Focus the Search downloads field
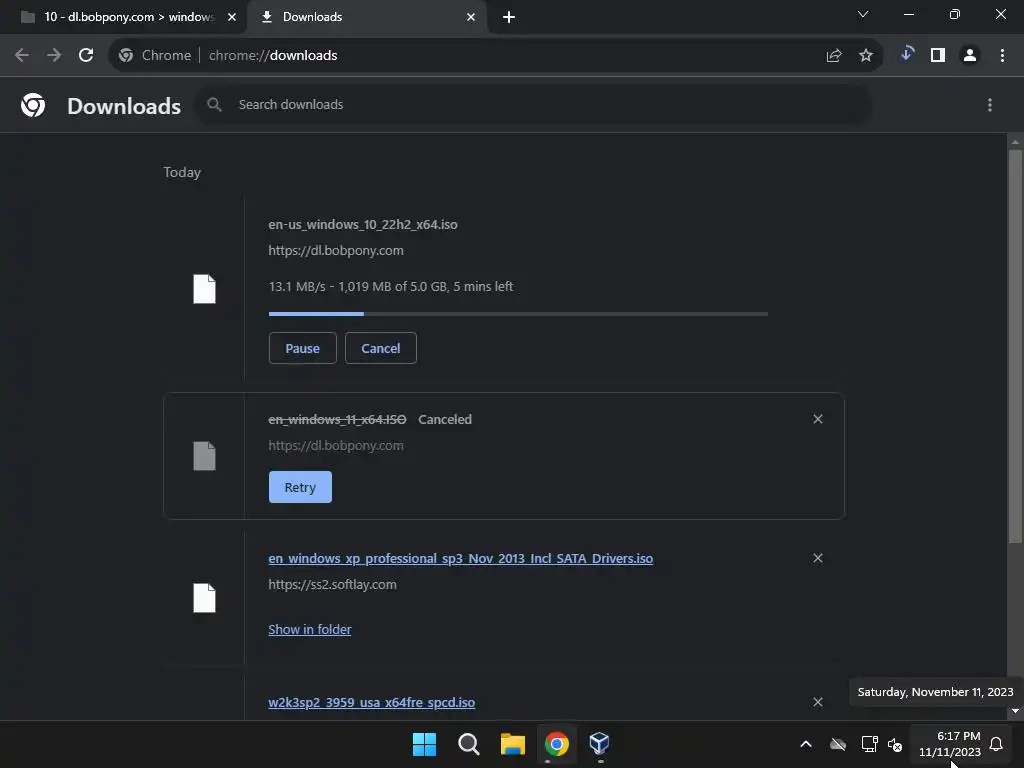This screenshot has width=1024, height=768. 534,104
